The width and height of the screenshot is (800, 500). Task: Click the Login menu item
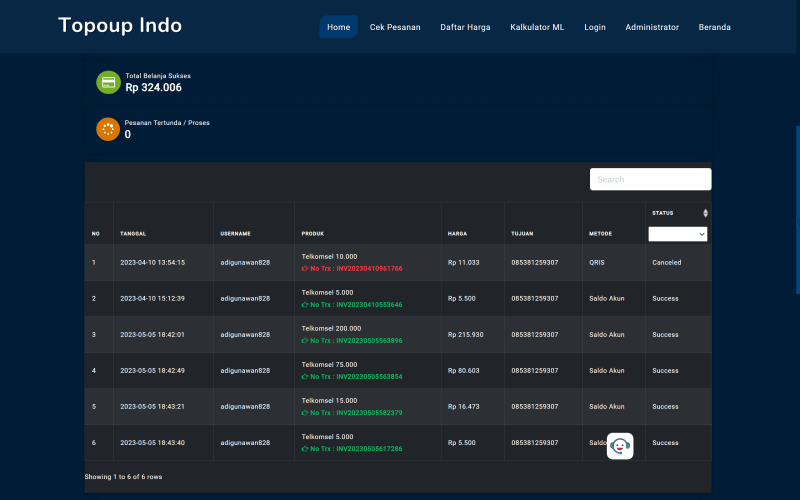click(x=595, y=27)
